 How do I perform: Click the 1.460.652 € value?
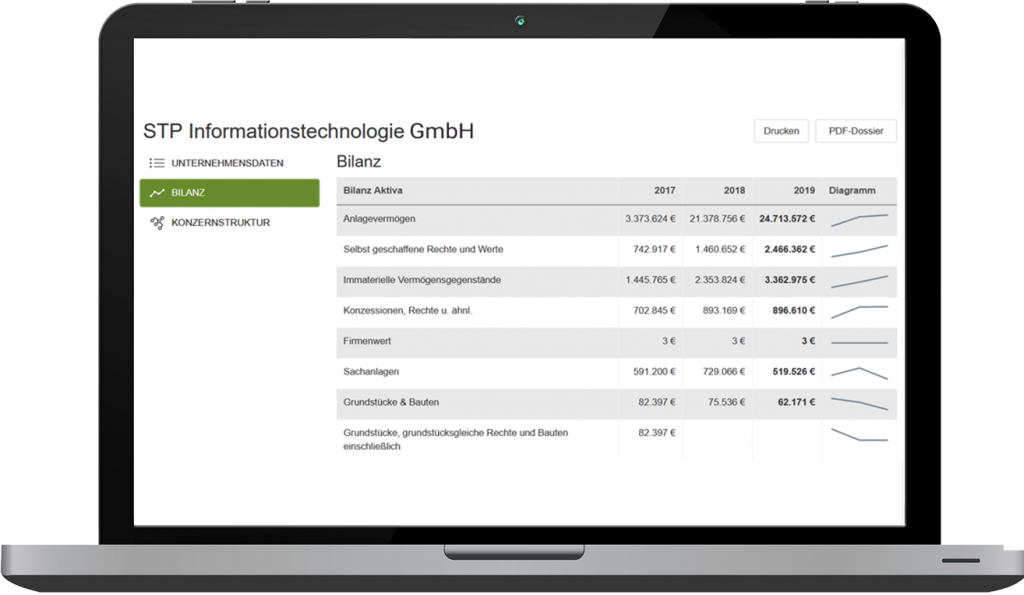720,249
